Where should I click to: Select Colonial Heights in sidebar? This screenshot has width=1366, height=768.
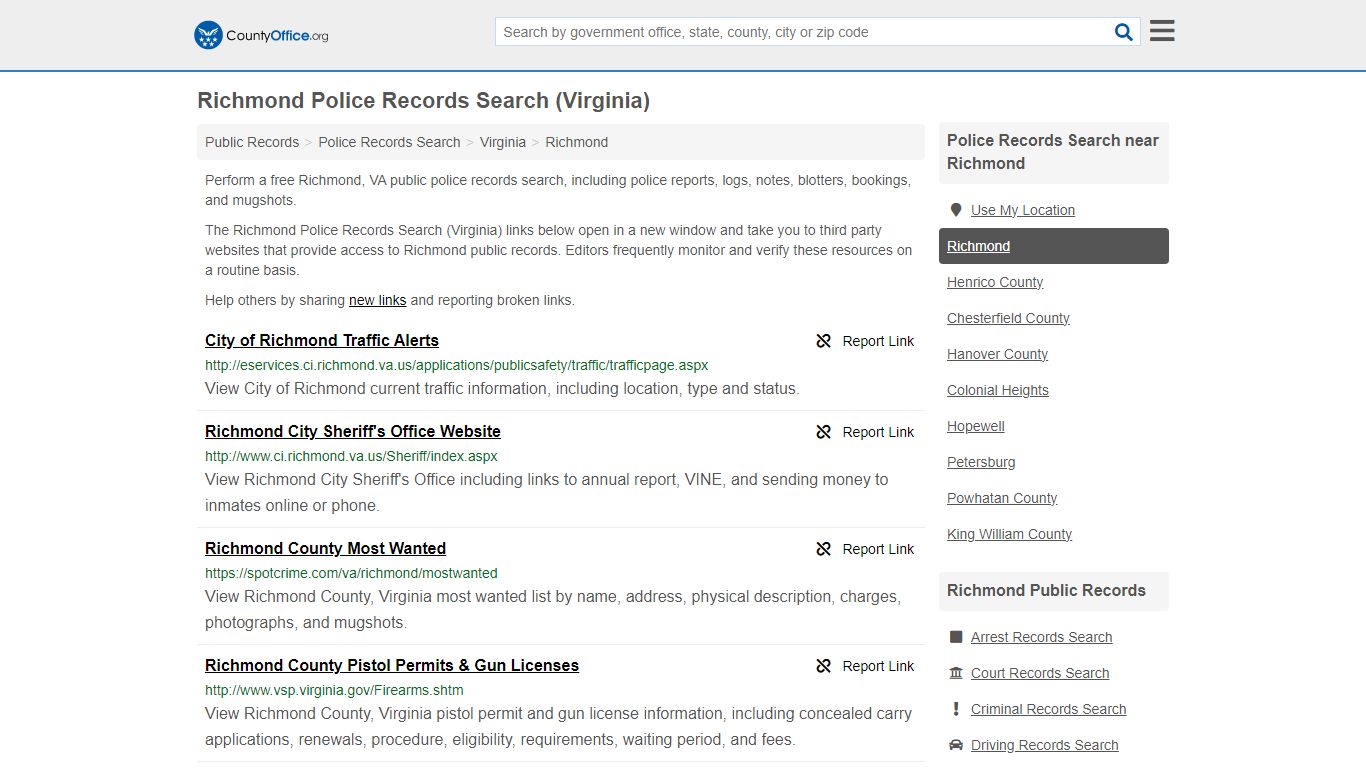tap(998, 390)
